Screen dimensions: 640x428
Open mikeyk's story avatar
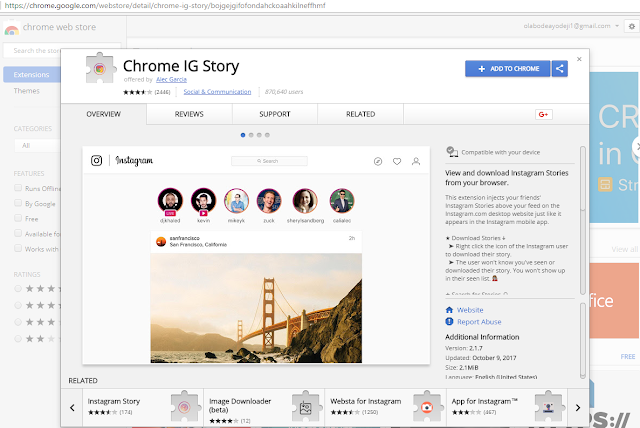[x=236, y=200]
